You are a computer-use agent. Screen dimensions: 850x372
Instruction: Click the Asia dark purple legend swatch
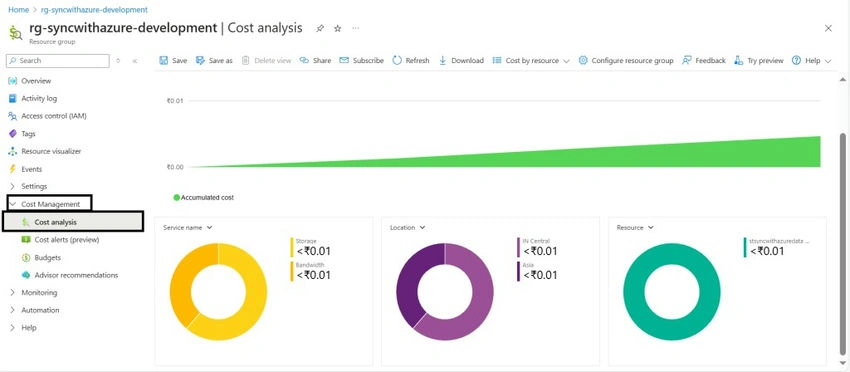click(x=519, y=271)
